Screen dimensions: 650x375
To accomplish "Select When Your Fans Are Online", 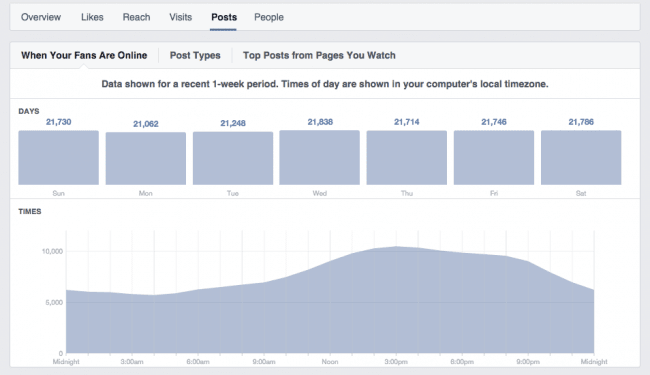I will pos(84,56).
